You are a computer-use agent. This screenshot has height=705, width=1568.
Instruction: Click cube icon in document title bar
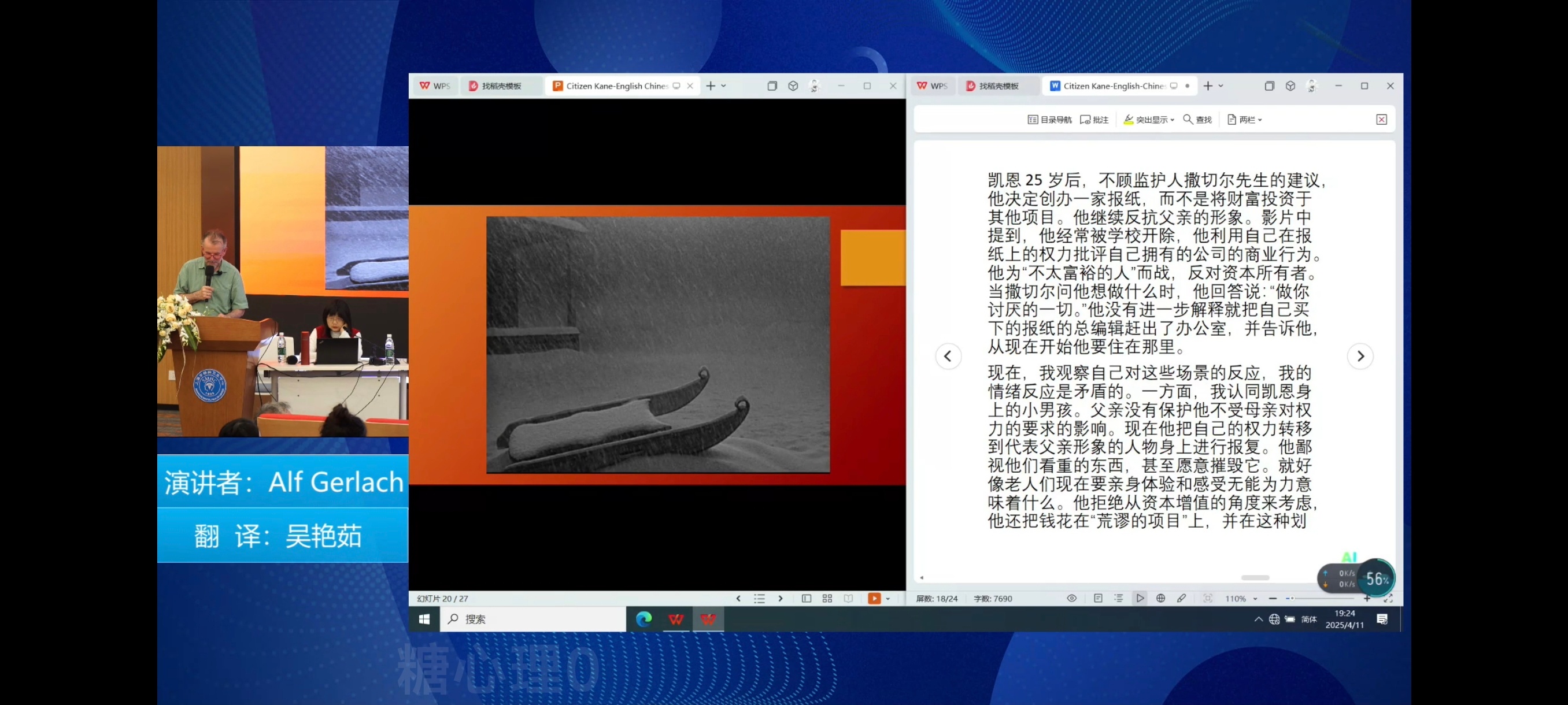tap(1290, 86)
